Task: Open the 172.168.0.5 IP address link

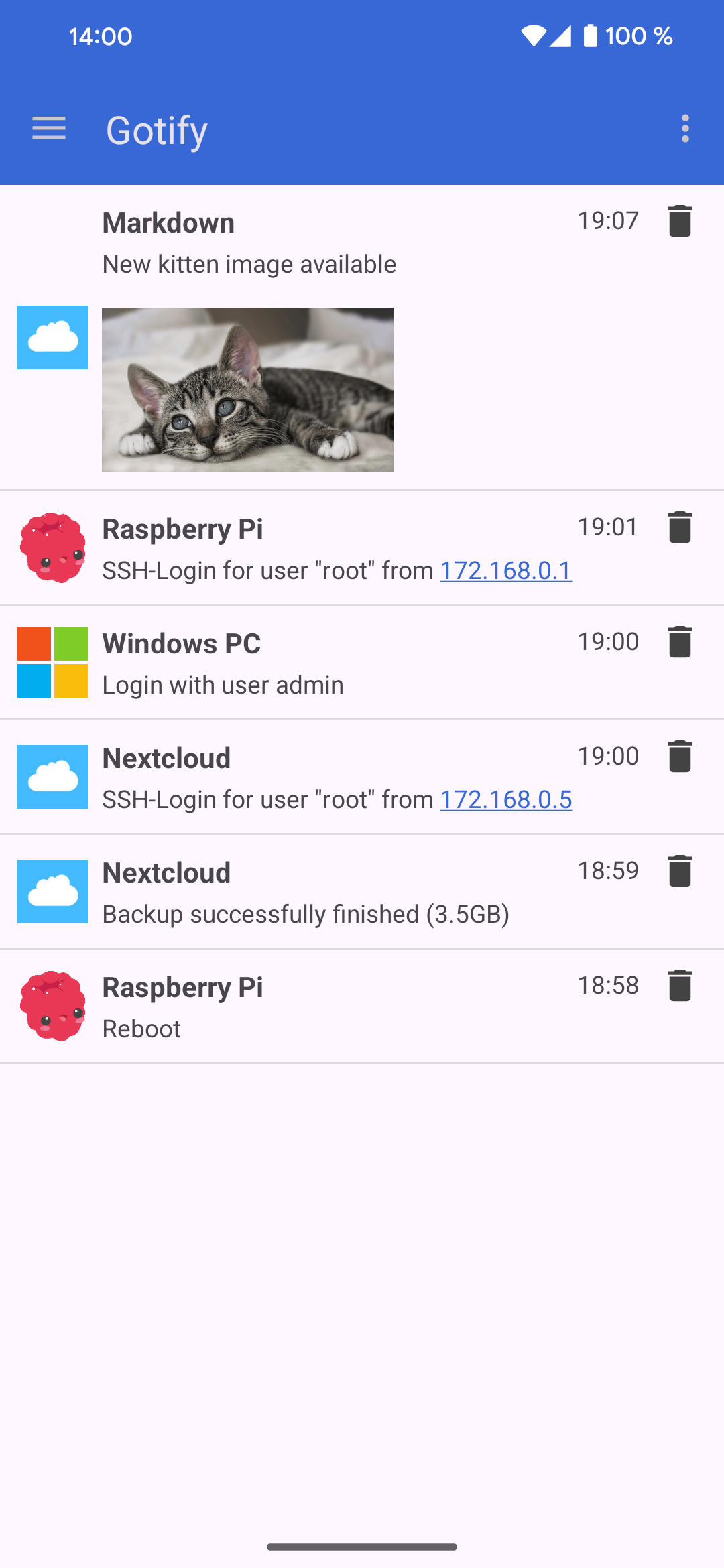Action: pos(506,800)
